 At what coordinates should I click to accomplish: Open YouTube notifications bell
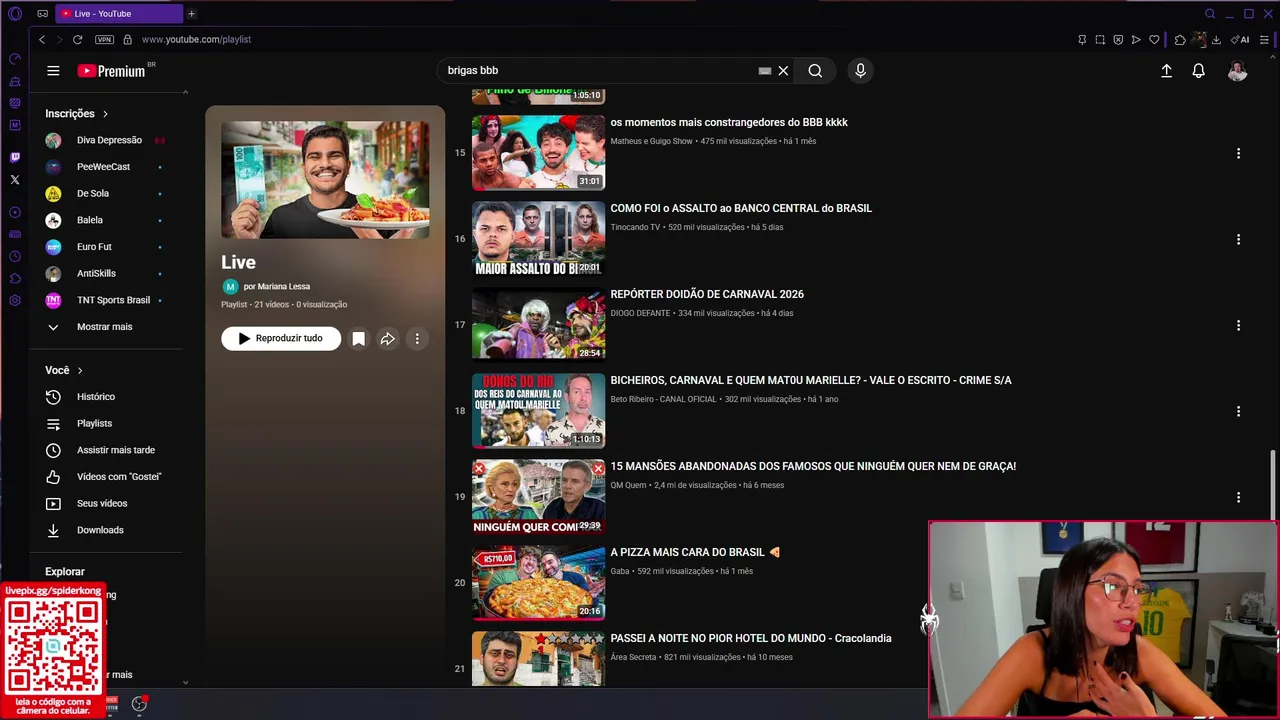1198,71
